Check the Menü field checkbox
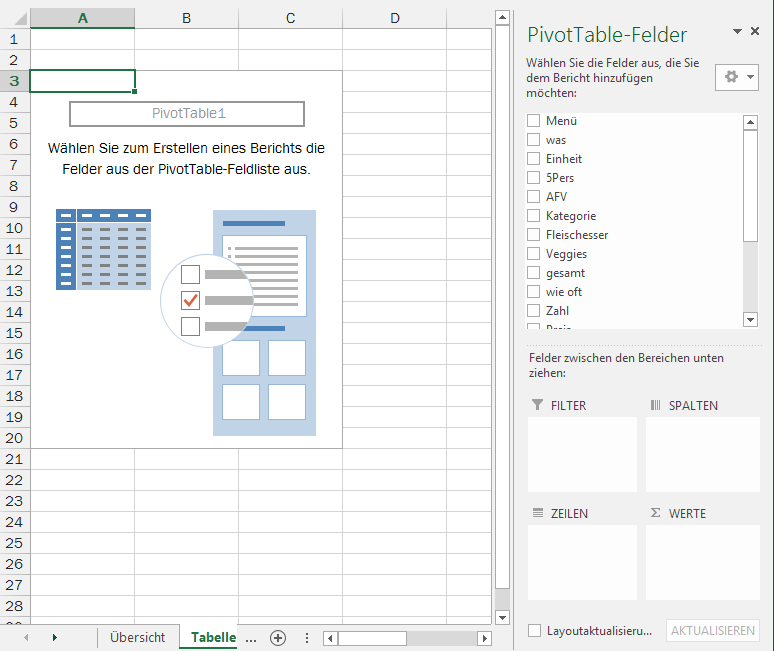The width and height of the screenshot is (774, 651). [x=534, y=121]
